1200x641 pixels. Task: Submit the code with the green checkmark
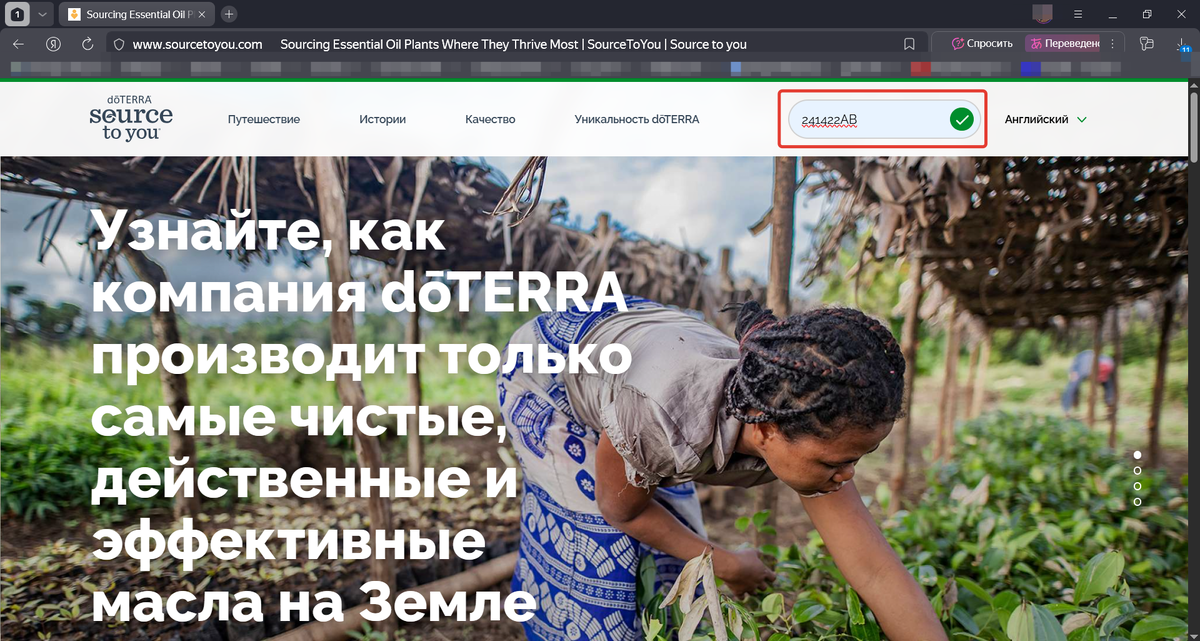(961, 120)
